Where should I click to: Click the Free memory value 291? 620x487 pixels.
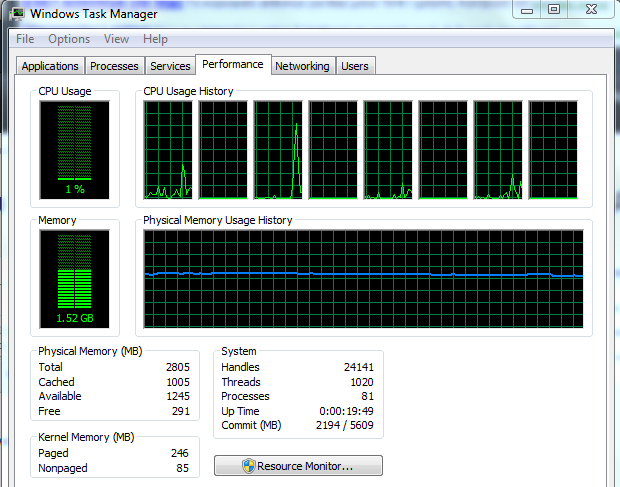(x=181, y=411)
